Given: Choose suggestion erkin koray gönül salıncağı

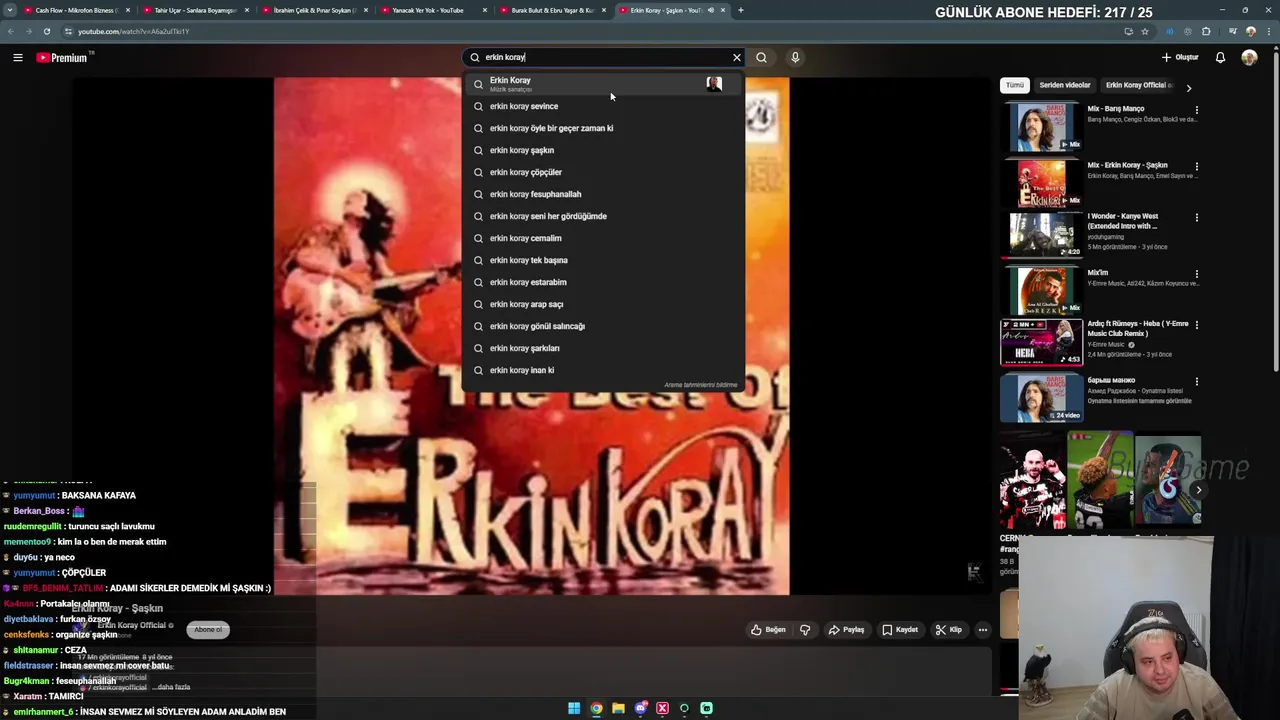Looking at the screenshot, I should coord(603,326).
